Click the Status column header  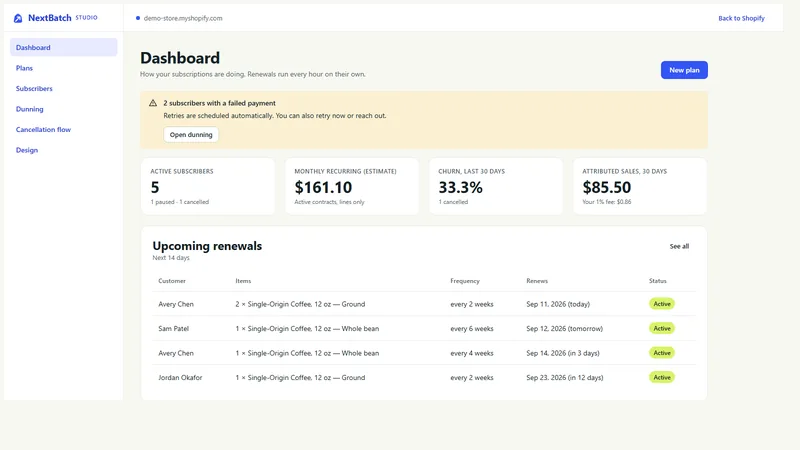point(658,281)
